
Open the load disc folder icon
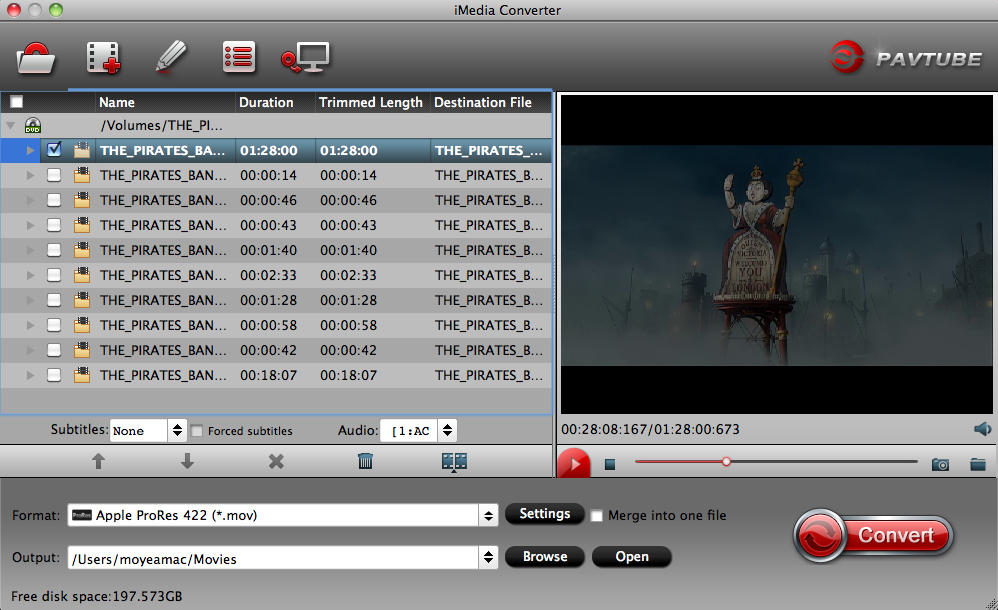(x=36, y=58)
